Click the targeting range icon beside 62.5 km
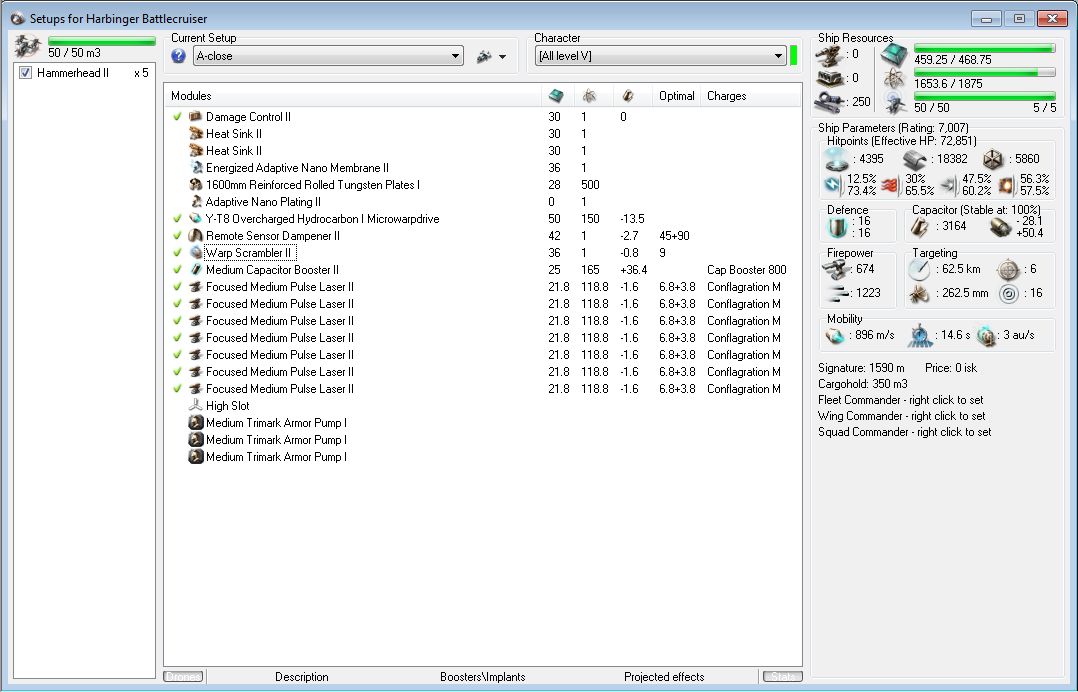Viewport: 1078px width, 692px height. [918, 269]
